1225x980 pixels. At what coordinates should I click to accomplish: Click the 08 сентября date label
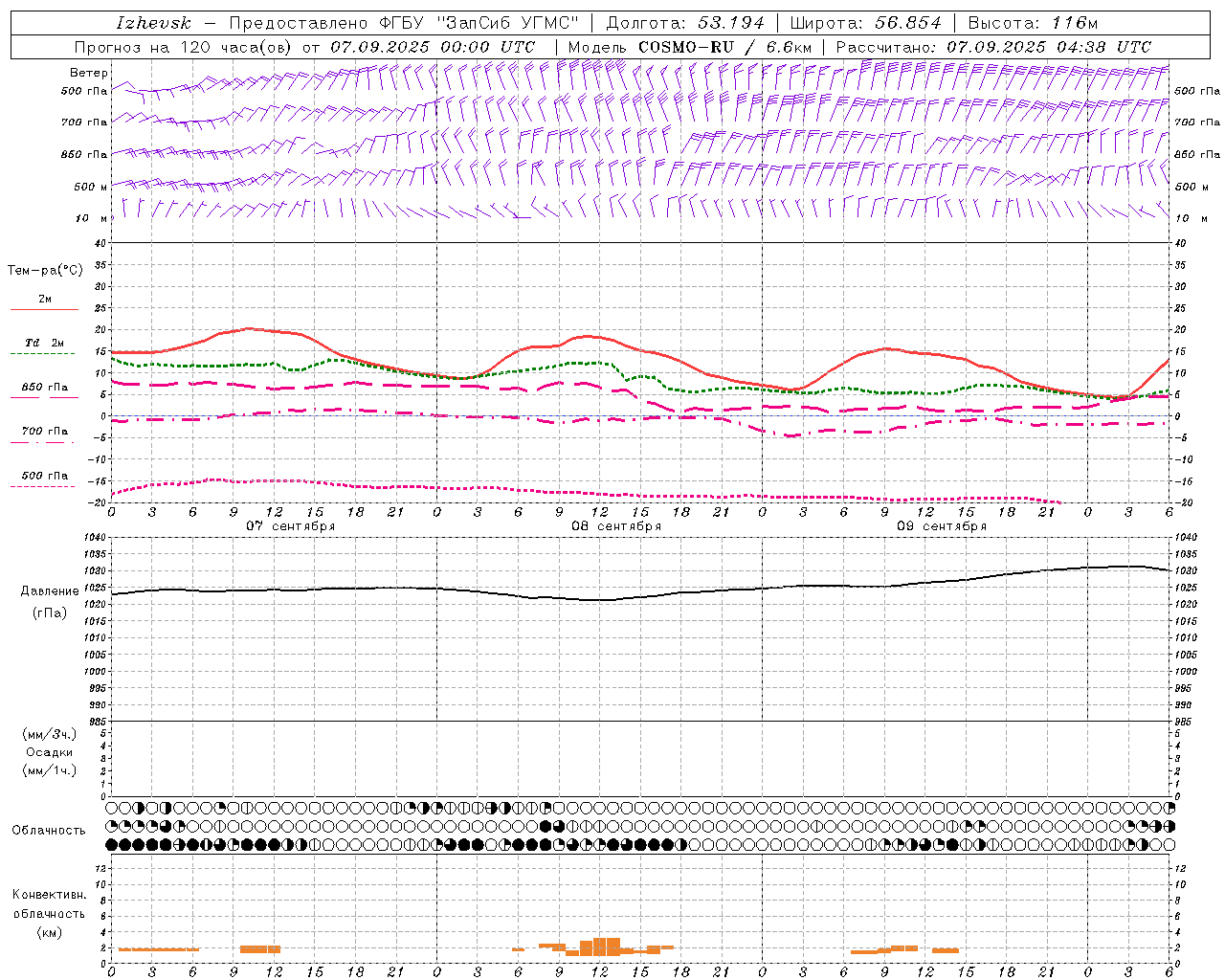(x=616, y=526)
